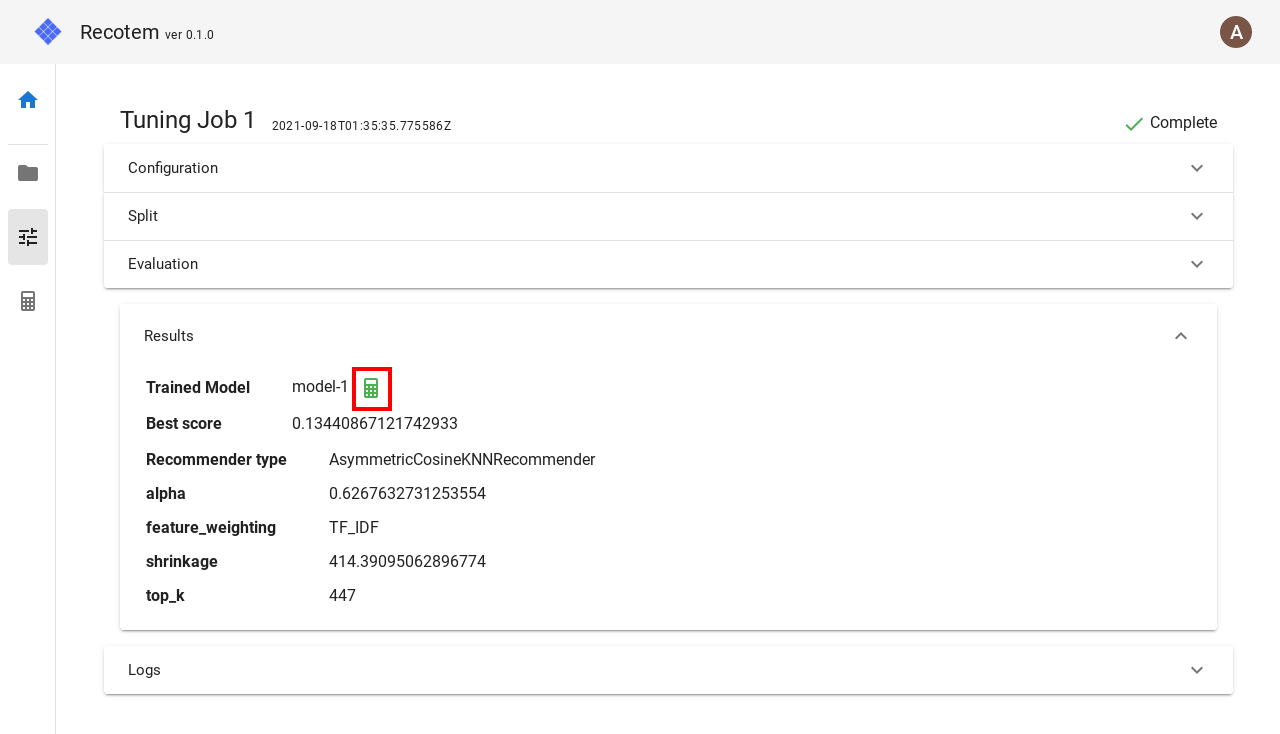Image resolution: width=1280 pixels, height=734 pixels.
Task: Click the Configuration header label
Action: tap(173, 168)
